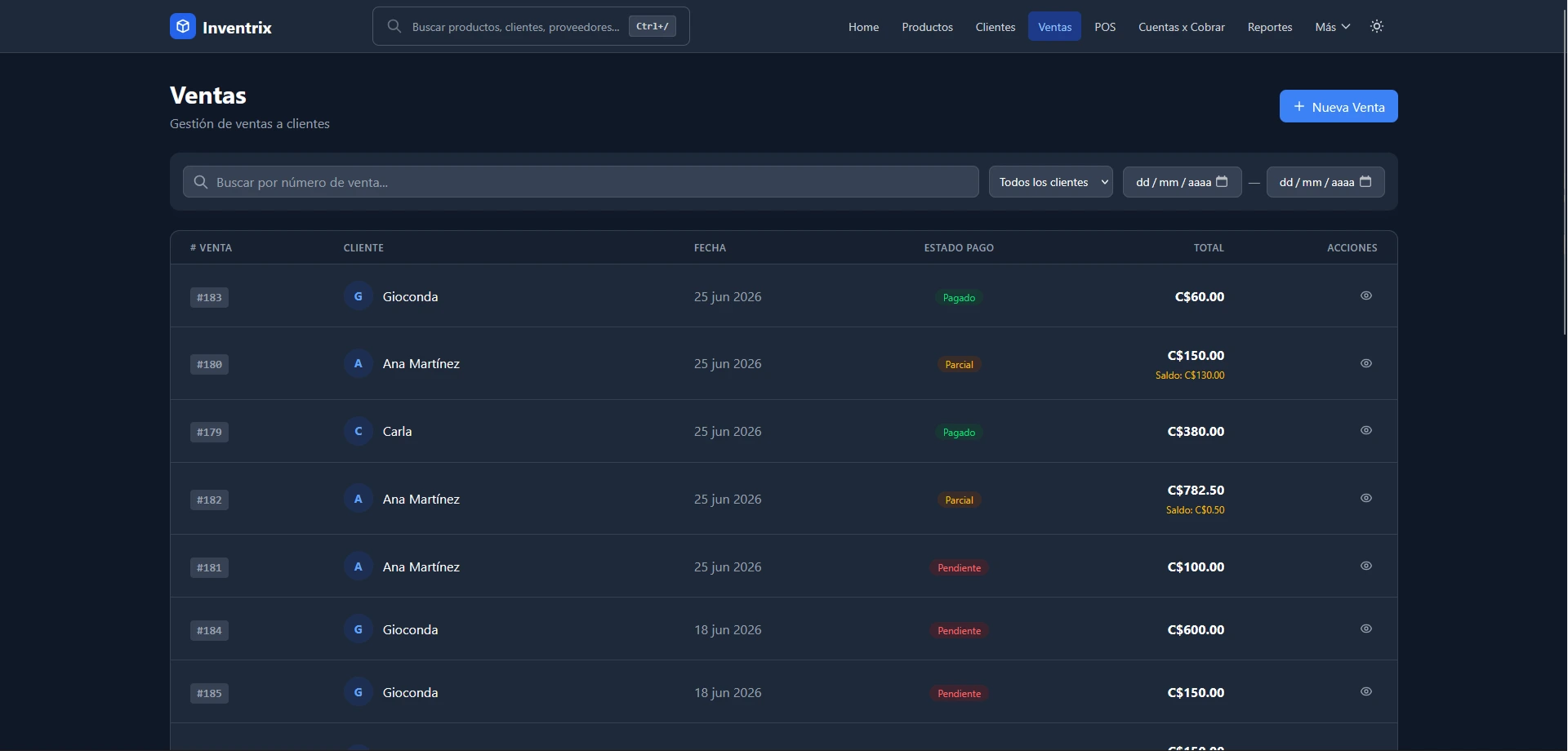Click the #179 sale number badge

tap(209, 432)
